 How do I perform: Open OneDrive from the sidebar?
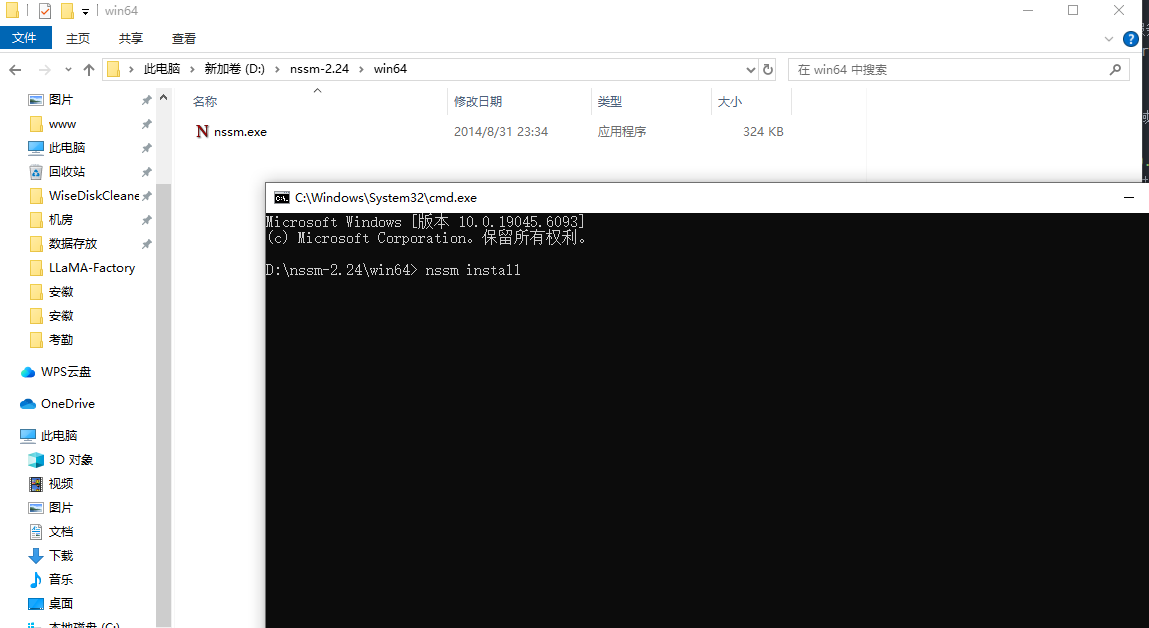[x=68, y=403]
